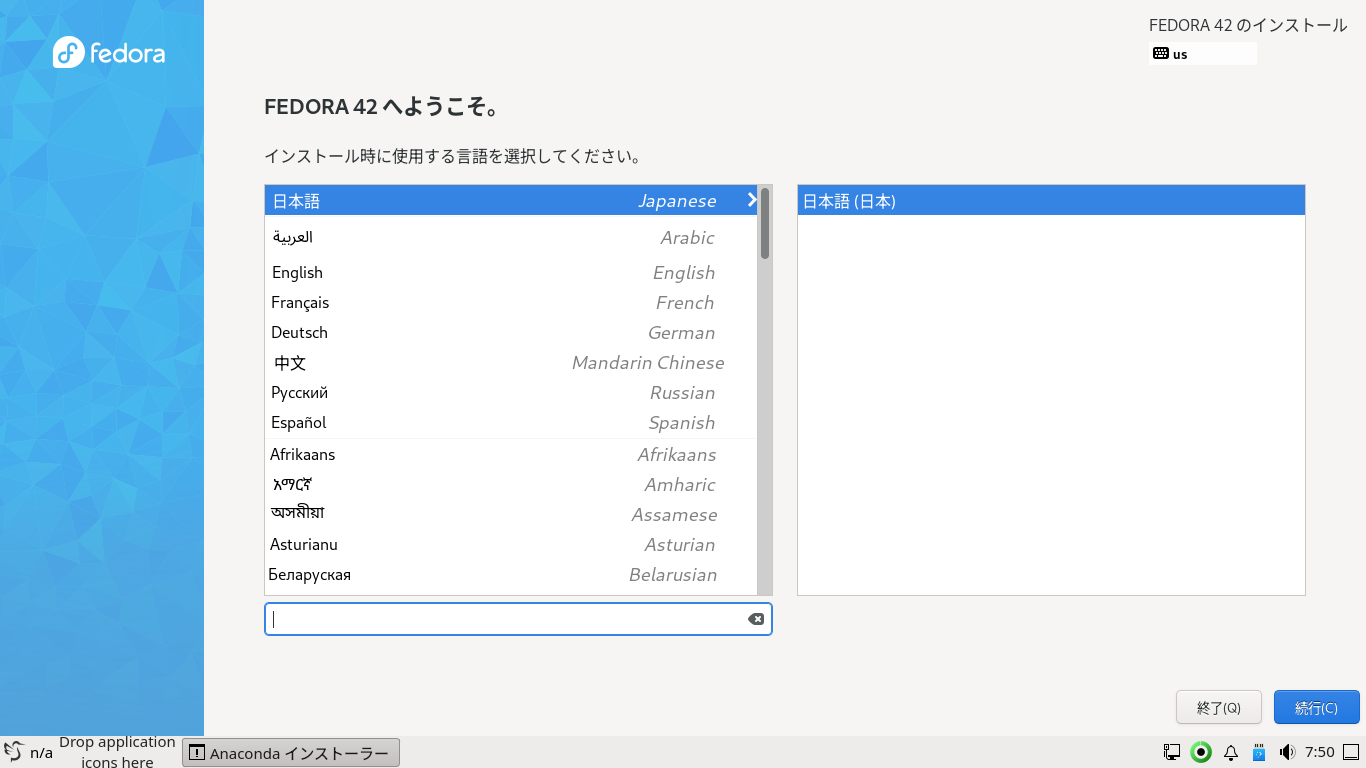
Task: Select 中文 Mandarin Chinese language
Action: point(511,362)
